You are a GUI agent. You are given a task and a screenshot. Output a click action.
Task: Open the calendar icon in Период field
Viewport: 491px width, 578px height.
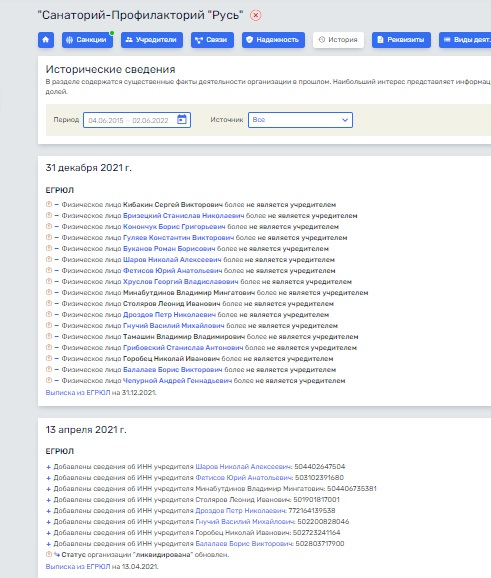[x=182, y=119]
